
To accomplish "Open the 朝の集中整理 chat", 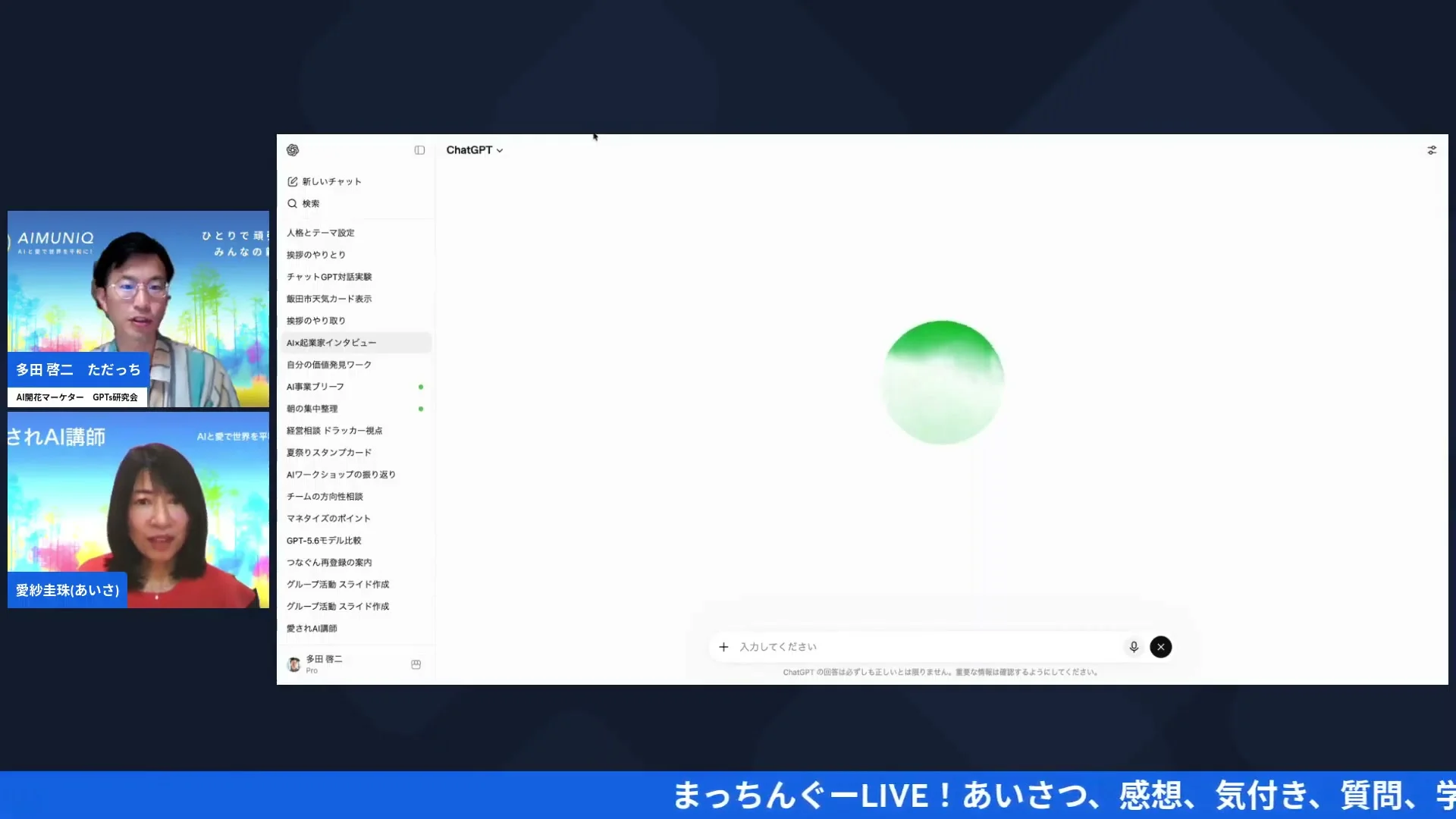I will click(x=356, y=409).
